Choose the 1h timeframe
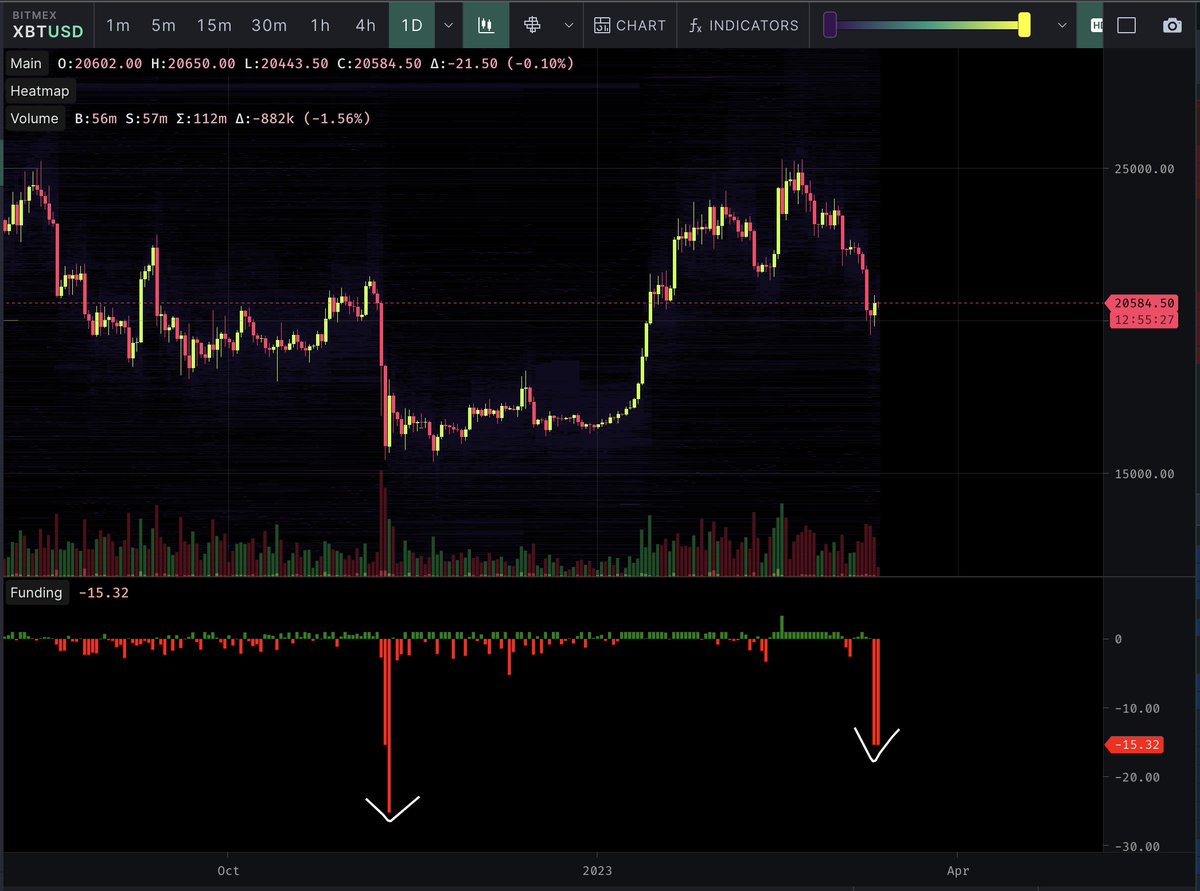1200x891 pixels. tap(320, 25)
